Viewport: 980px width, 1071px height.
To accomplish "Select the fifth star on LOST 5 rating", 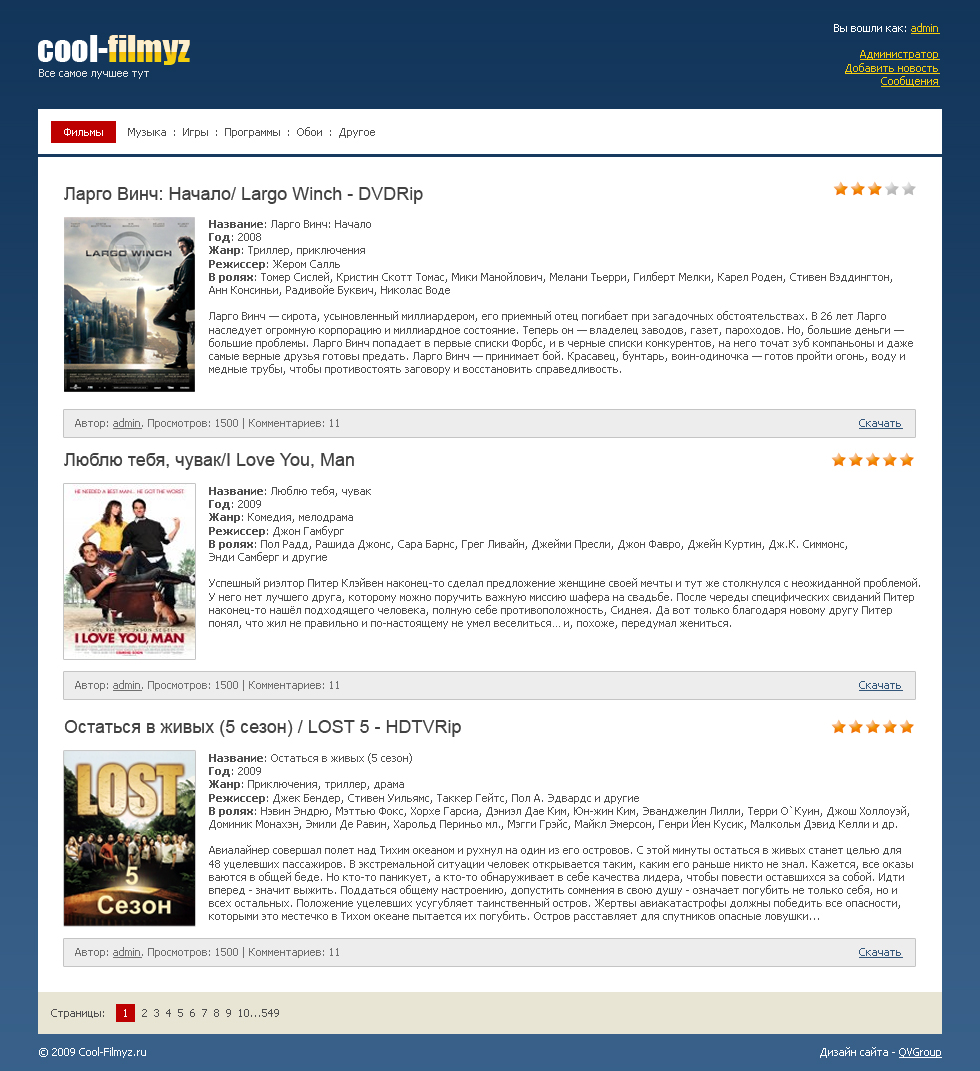I will 907,727.
